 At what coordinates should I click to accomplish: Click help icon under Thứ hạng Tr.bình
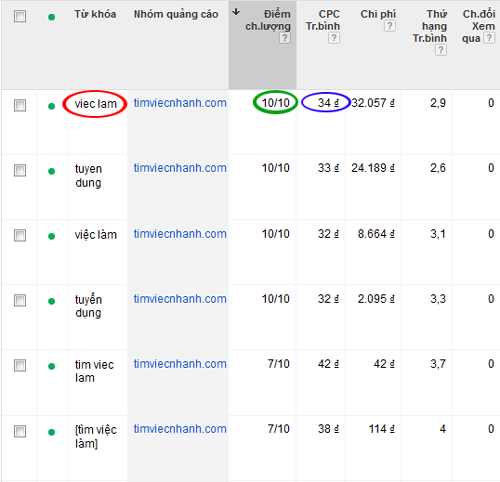pos(441,50)
